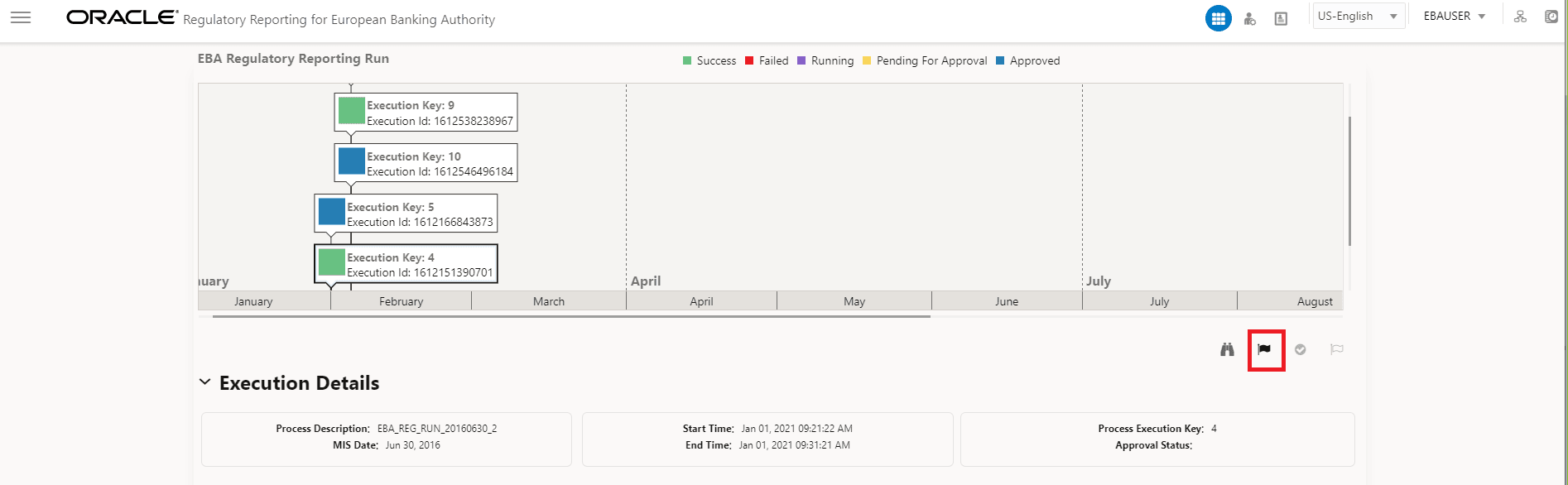
Task: Select the Execution Key: 5 node
Action: point(406,214)
